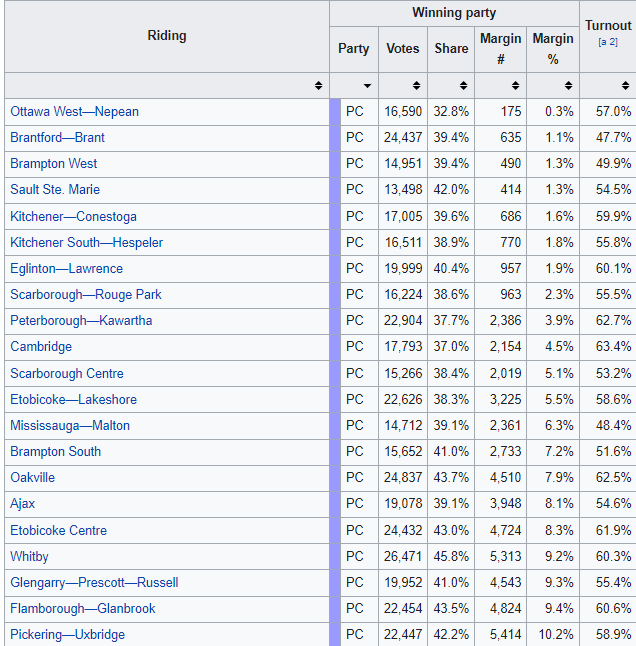The image size is (636, 646).
Task: Open Brantford—Brant riding link
Action: (x=57, y=138)
